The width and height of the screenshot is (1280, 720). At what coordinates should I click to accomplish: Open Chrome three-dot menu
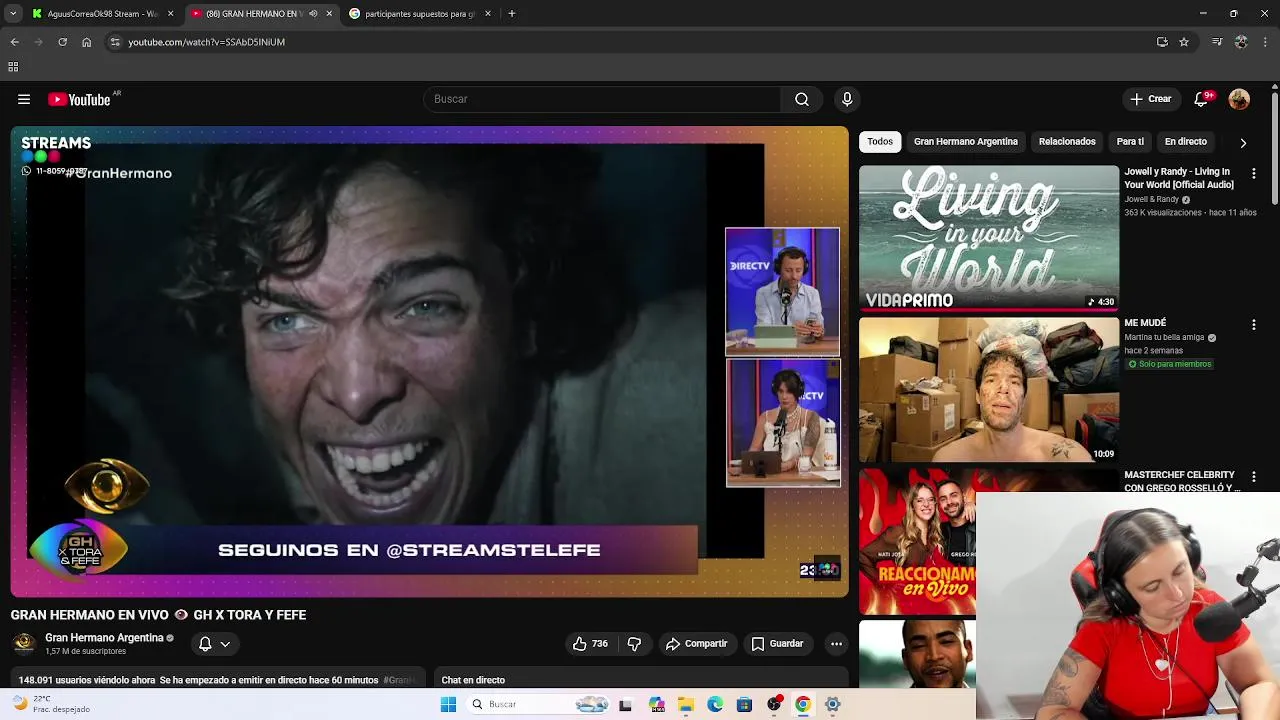(x=1266, y=42)
